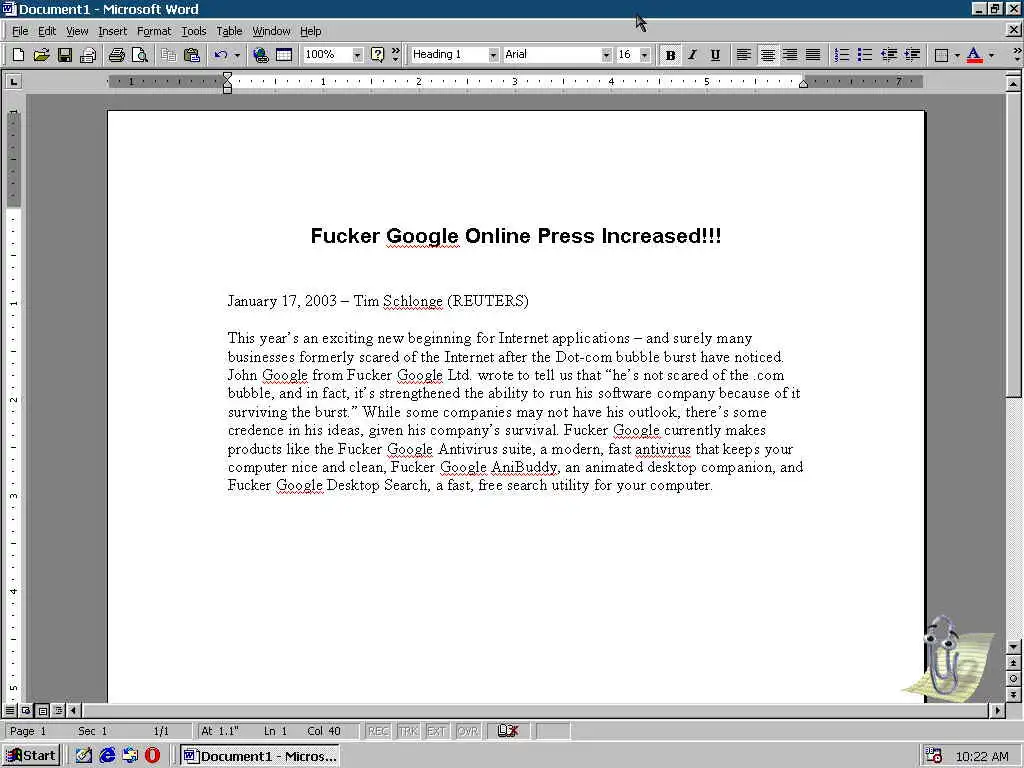This screenshot has width=1024, height=768.
Task: Click the vertical scrollbar thumb
Action: [x=1013, y=245]
